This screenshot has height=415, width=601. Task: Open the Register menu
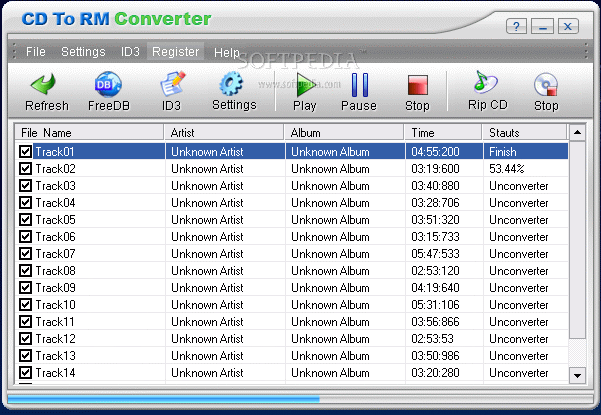176,51
